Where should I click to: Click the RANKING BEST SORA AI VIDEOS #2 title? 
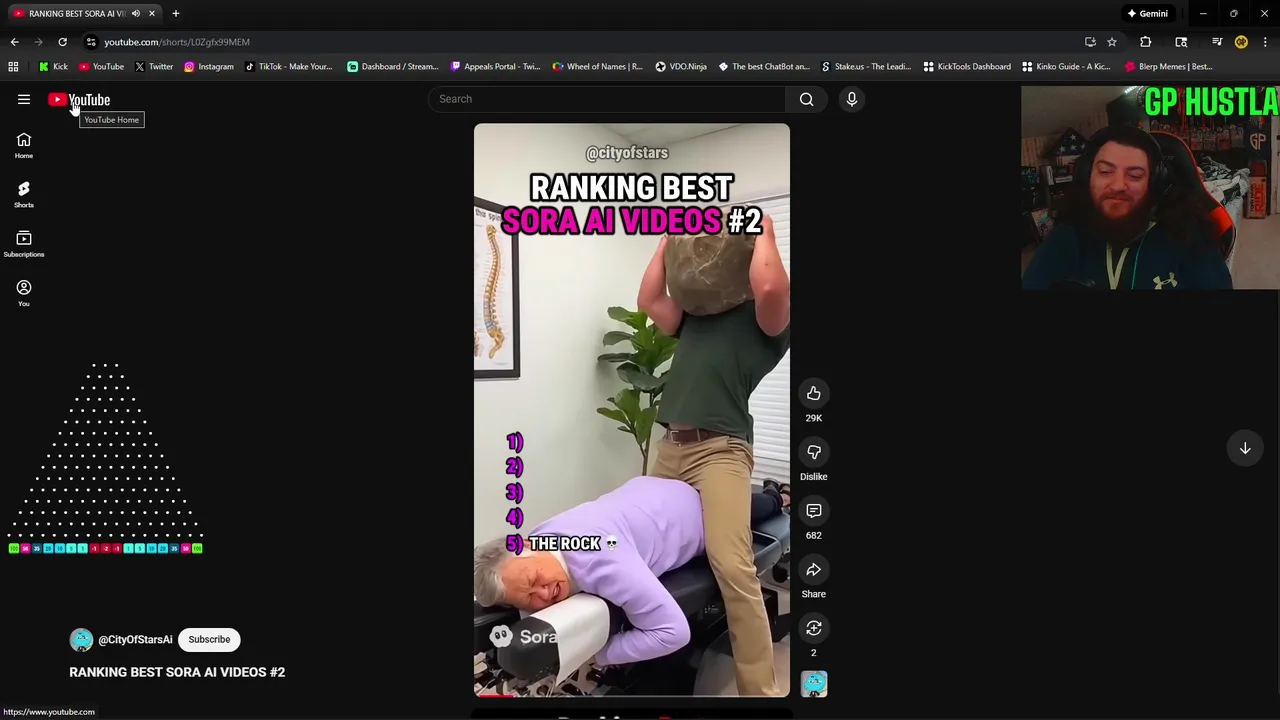[x=177, y=672]
